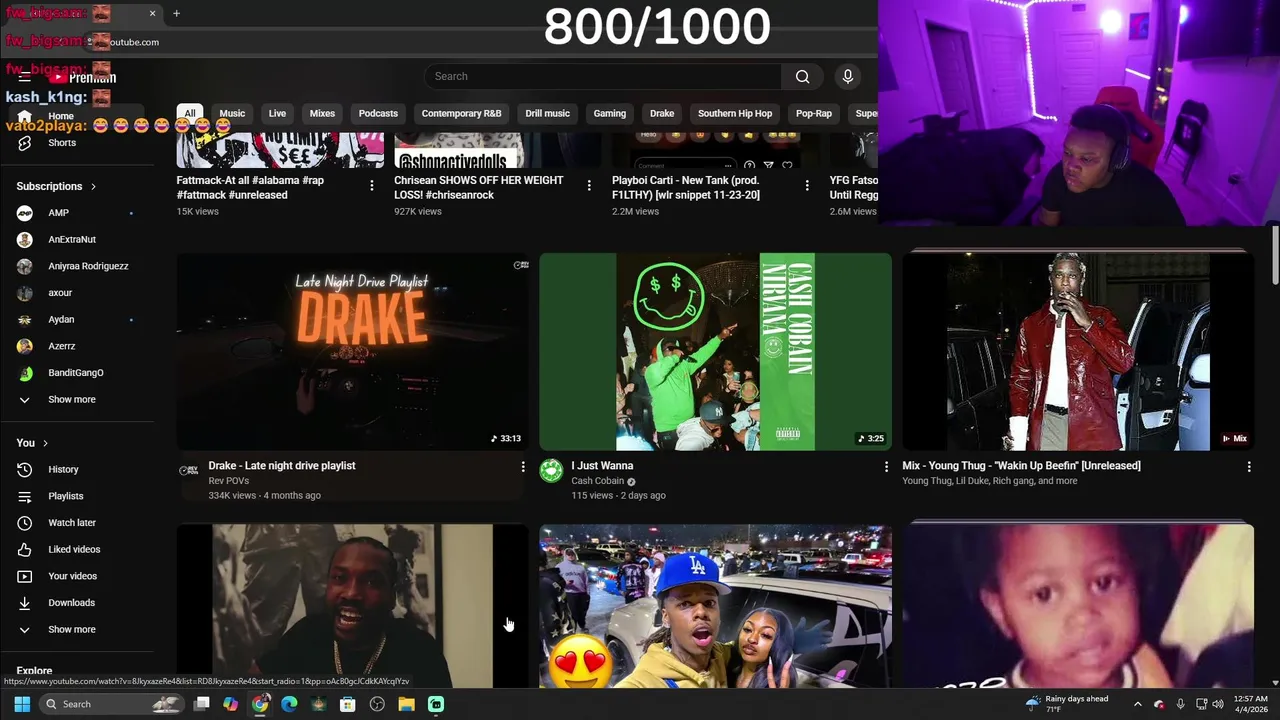The height and width of the screenshot is (720, 1280).
Task: Play Drake Late Night Drive thumbnail
Action: click(x=353, y=352)
